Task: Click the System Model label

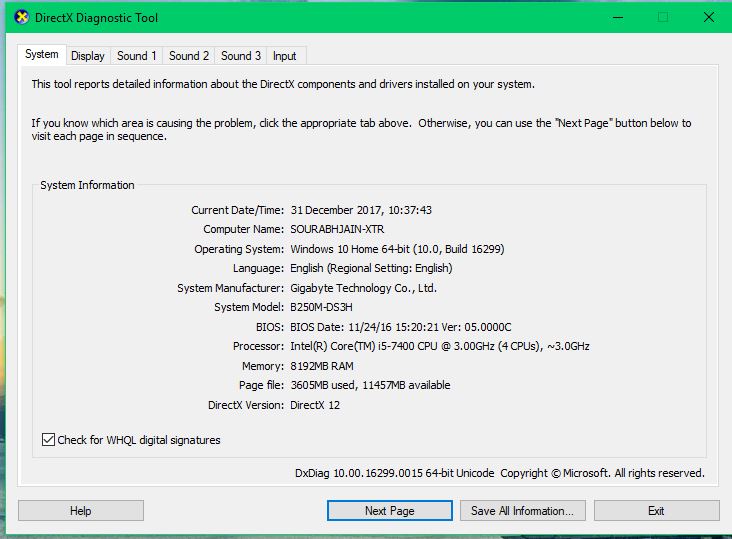Action: 249,307
